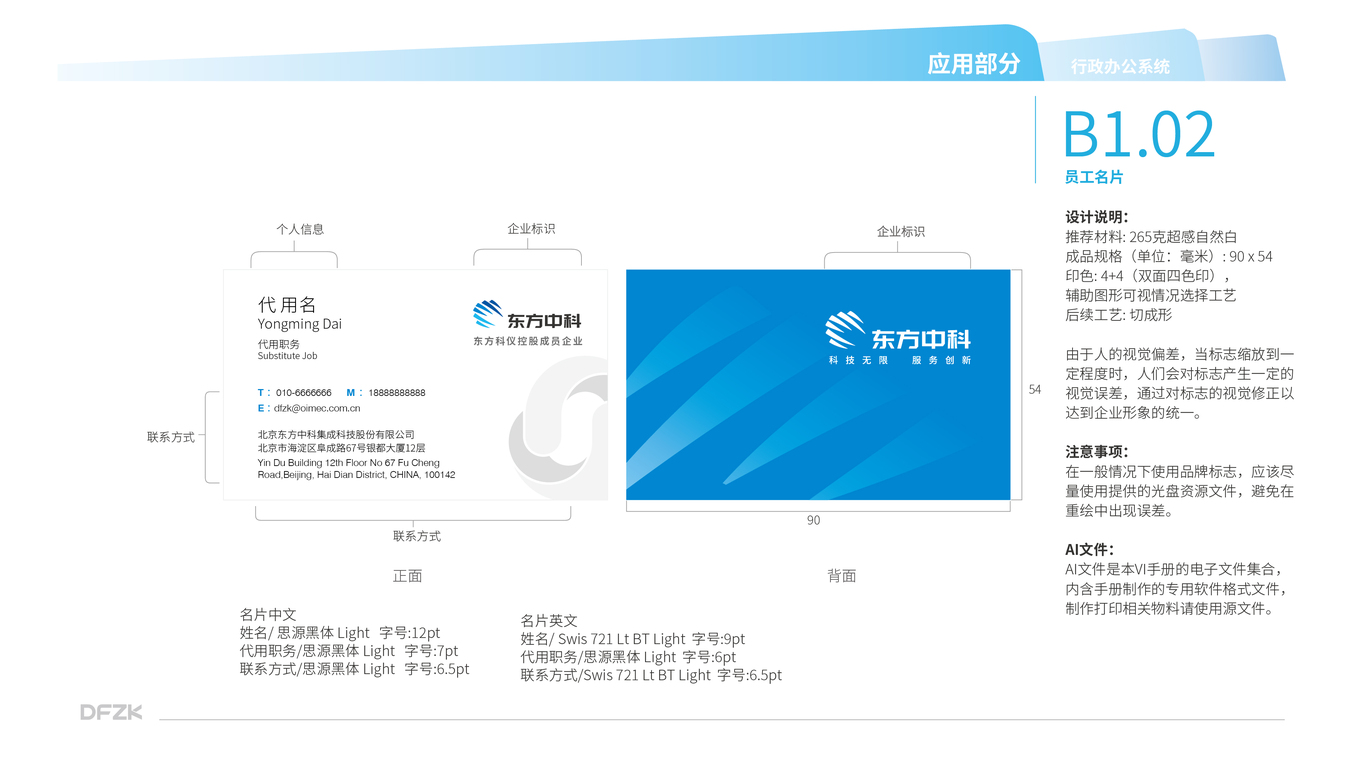The width and height of the screenshot is (1366, 768).
Task: Click the blue back-side card preview
Action: tap(818, 385)
